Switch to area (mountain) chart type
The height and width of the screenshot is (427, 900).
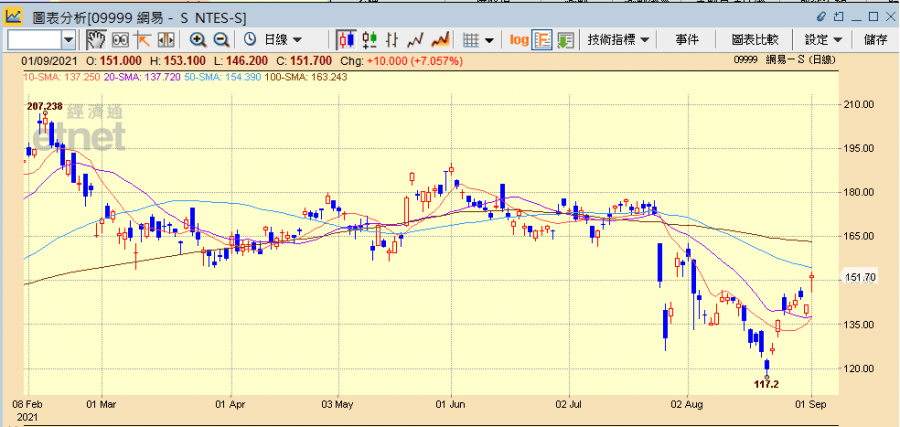coord(439,40)
